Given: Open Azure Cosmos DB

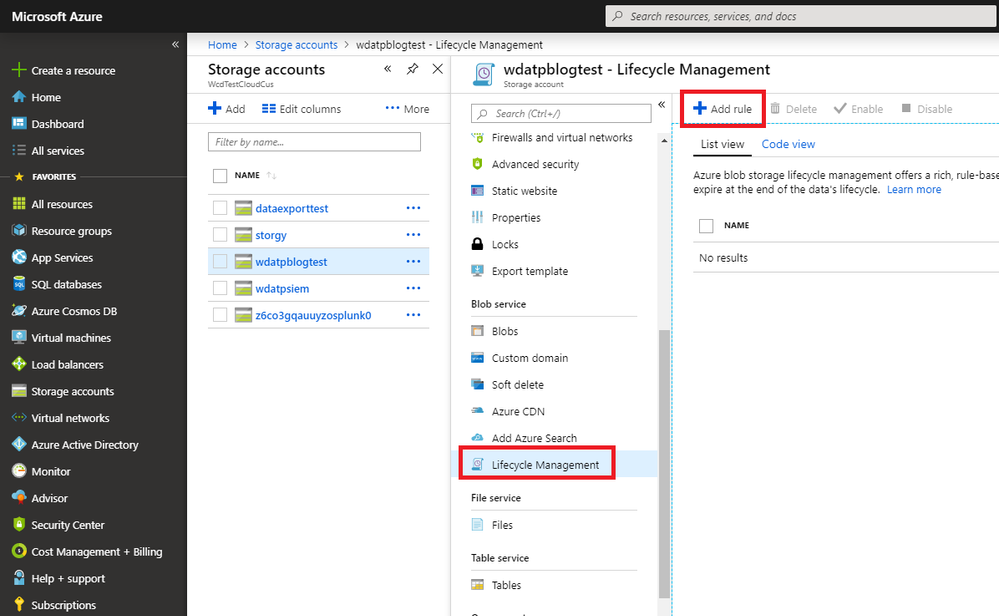Looking at the screenshot, I should [74, 312].
